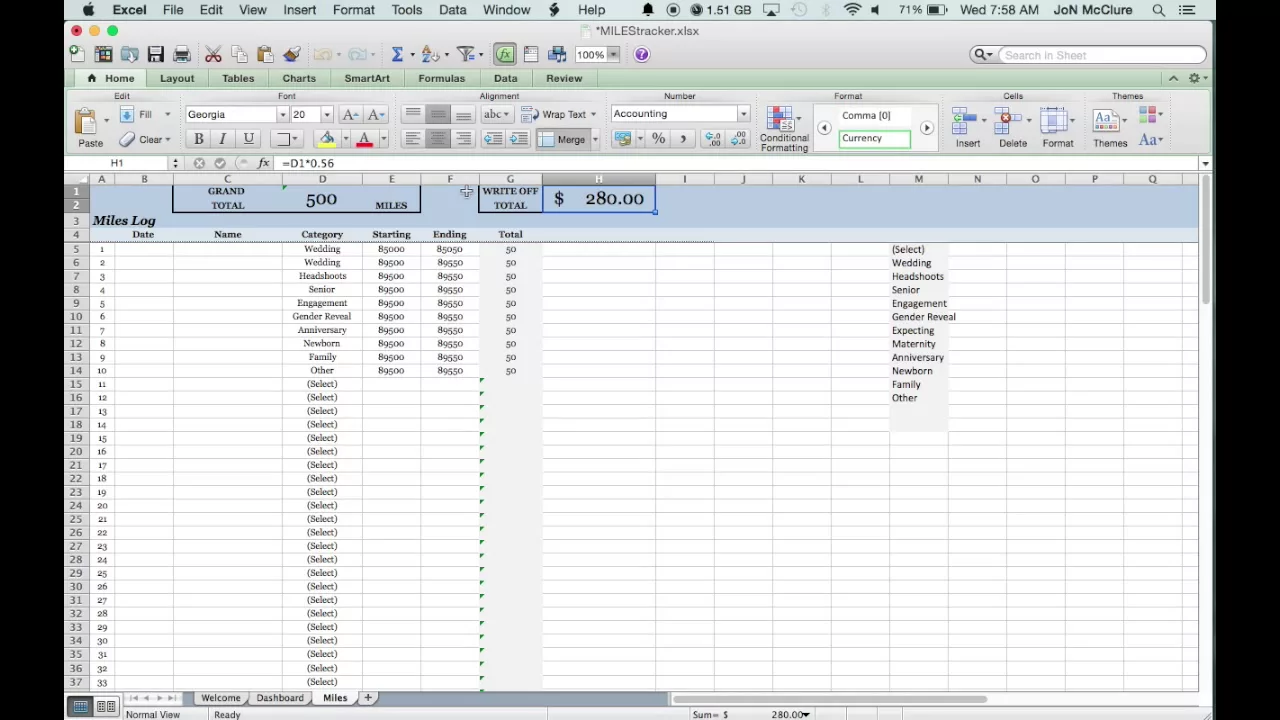Click Decrease Decimal icon
This screenshot has width=1280, height=720.
click(x=738, y=139)
